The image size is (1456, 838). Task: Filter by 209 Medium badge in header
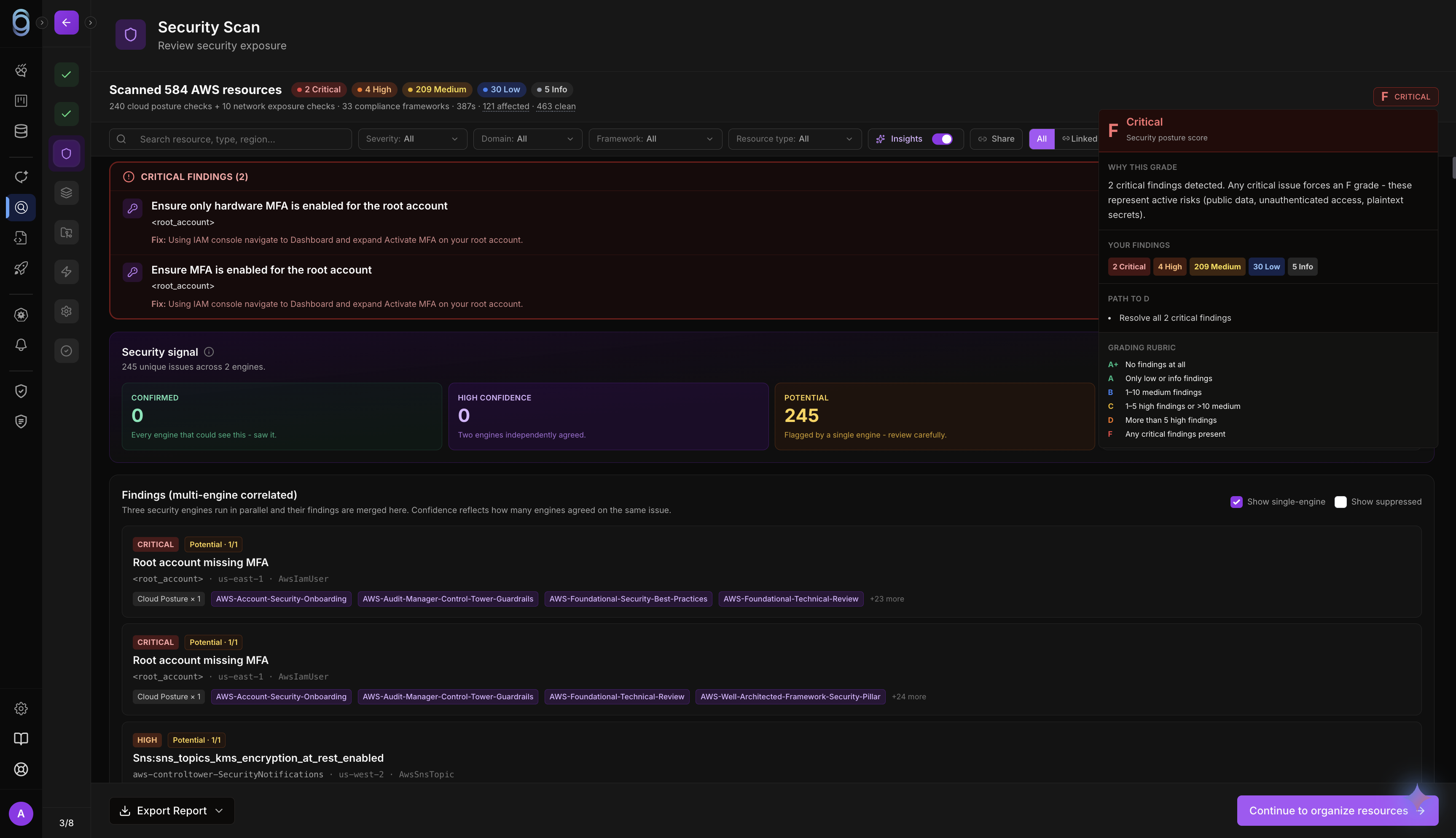[437, 89]
